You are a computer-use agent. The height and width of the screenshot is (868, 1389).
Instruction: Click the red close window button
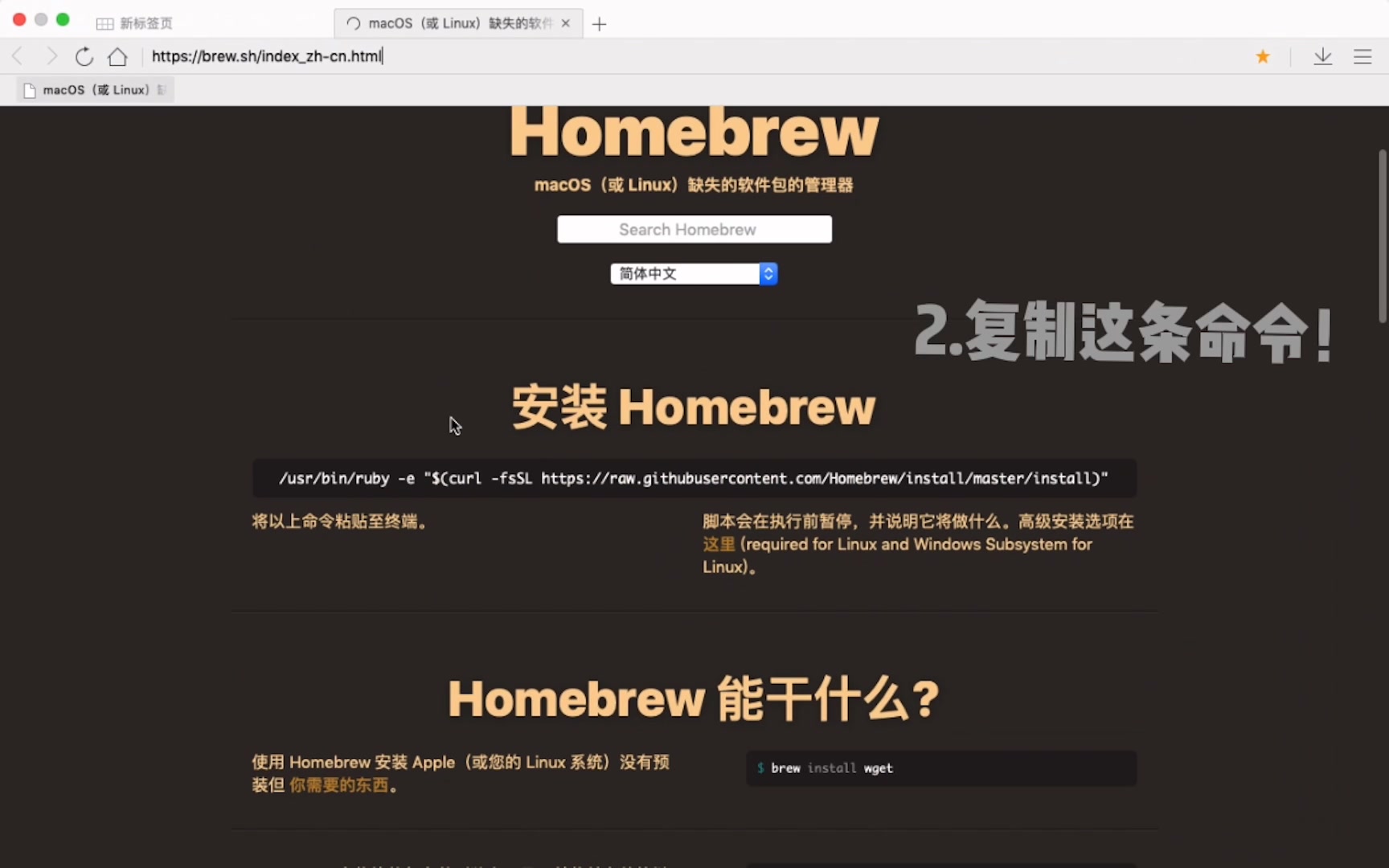click(19, 19)
